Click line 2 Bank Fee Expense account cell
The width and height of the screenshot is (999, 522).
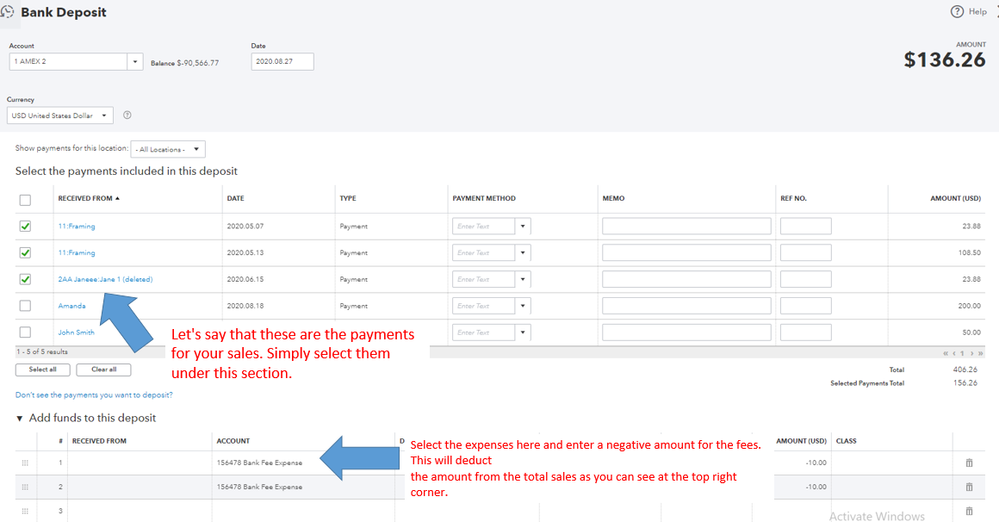(x=259, y=487)
